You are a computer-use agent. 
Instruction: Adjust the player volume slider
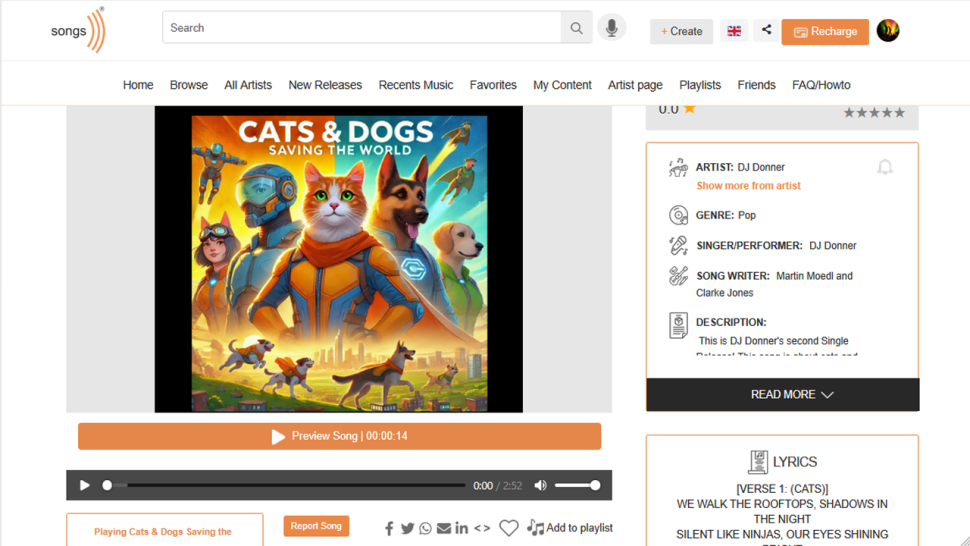577,485
